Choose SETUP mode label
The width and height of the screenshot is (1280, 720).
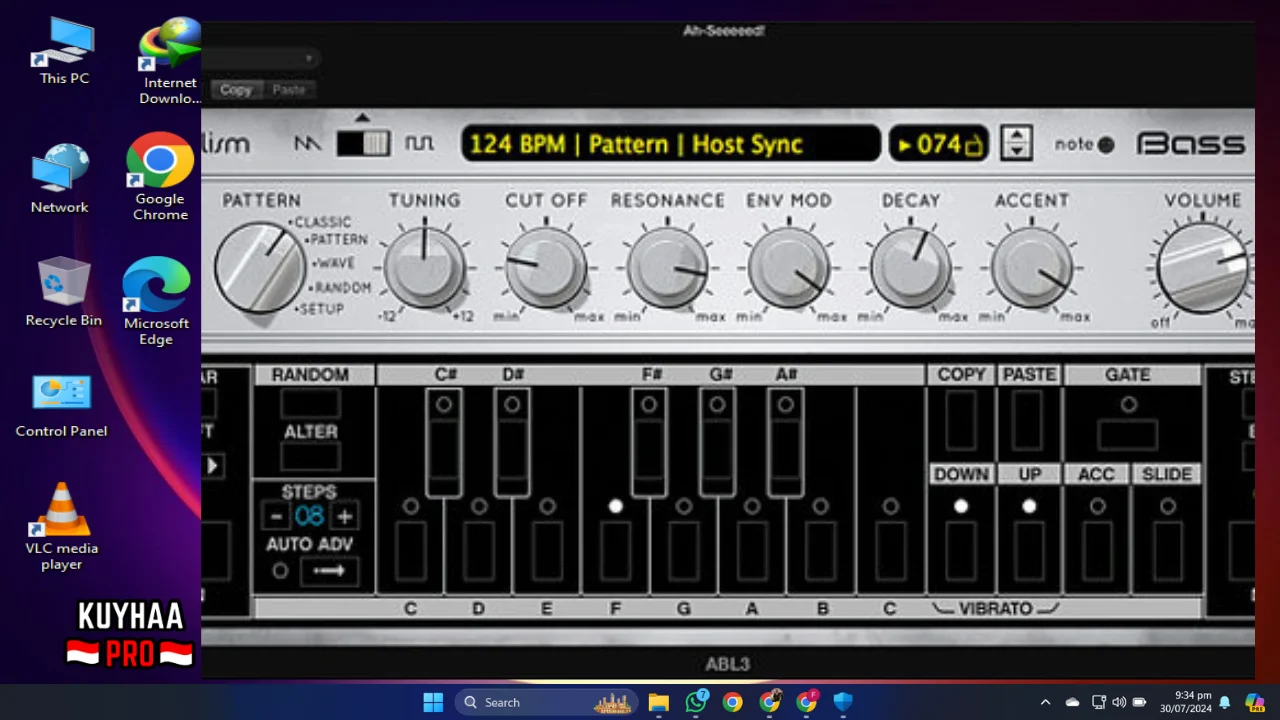pyautogui.click(x=322, y=310)
